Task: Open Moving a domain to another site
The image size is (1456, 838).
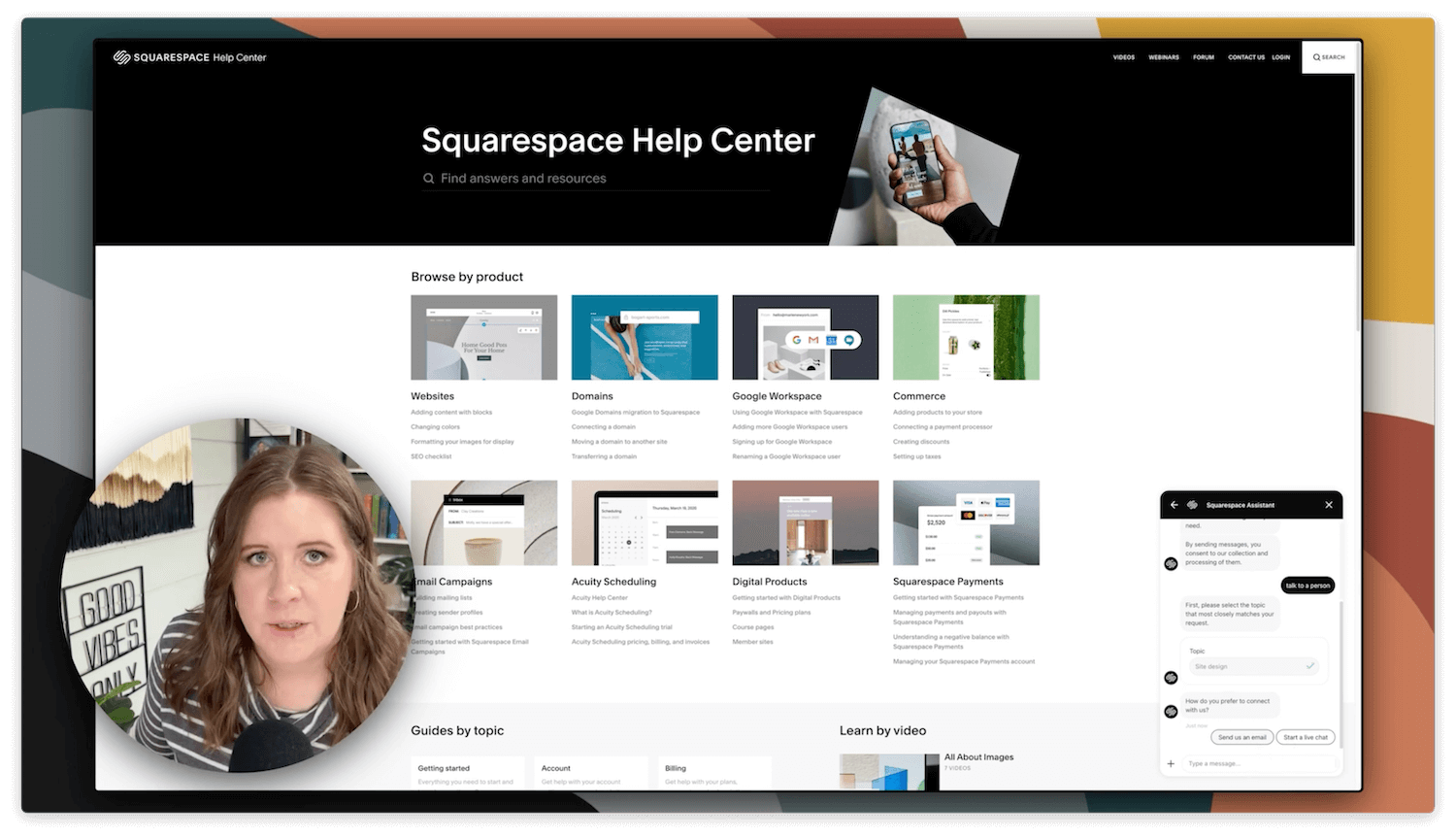Action: (619, 442)
